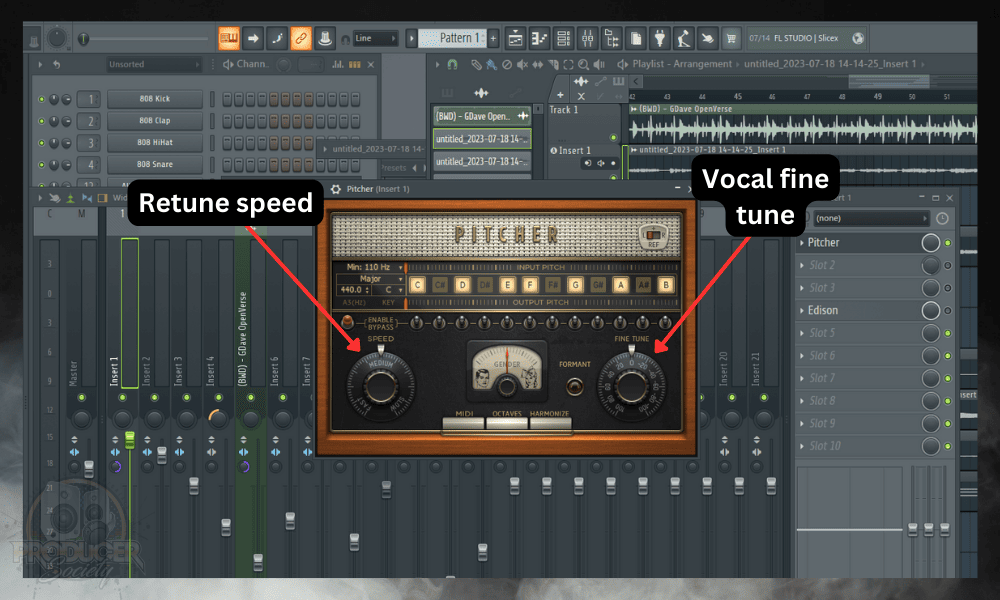Select the Slot 5 effect slot
This screenshot has width=1000, height=600.
(x=860, y=333)
